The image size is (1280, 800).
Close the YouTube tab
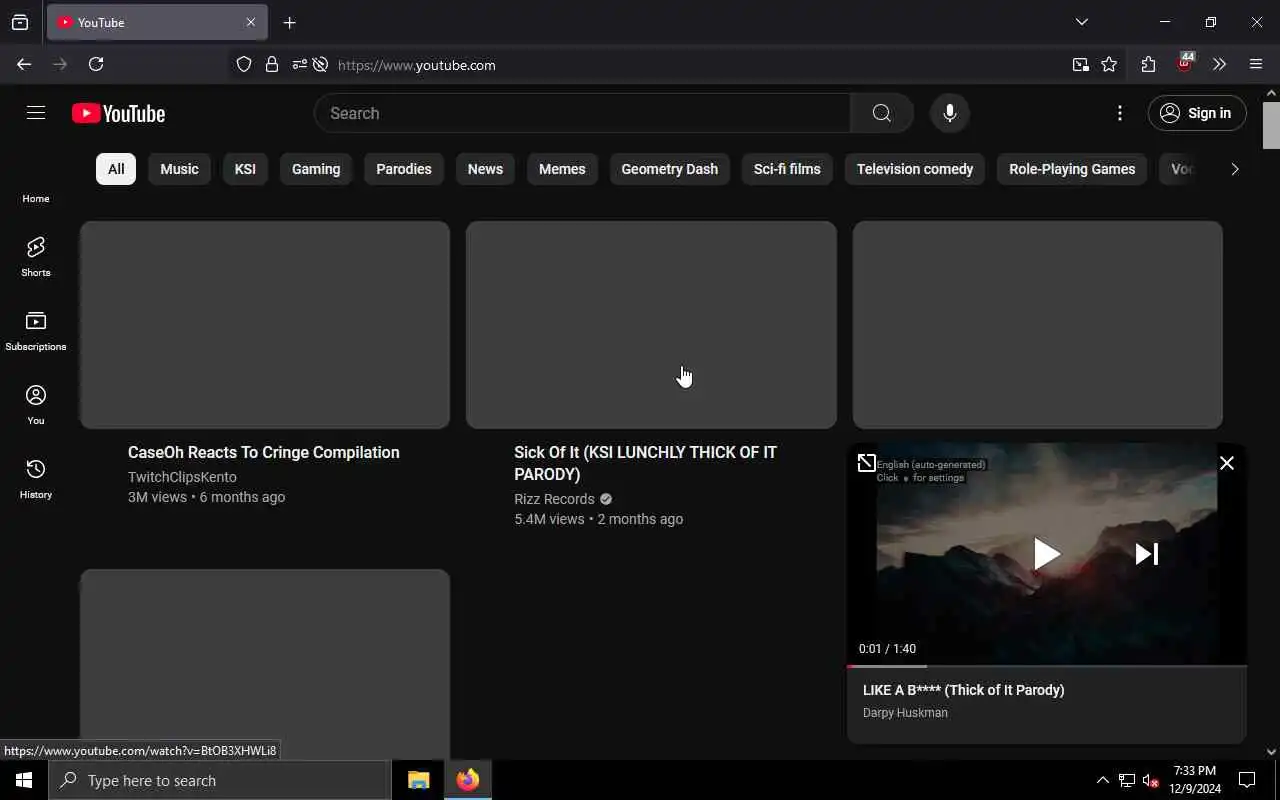(x=251, y=22)
